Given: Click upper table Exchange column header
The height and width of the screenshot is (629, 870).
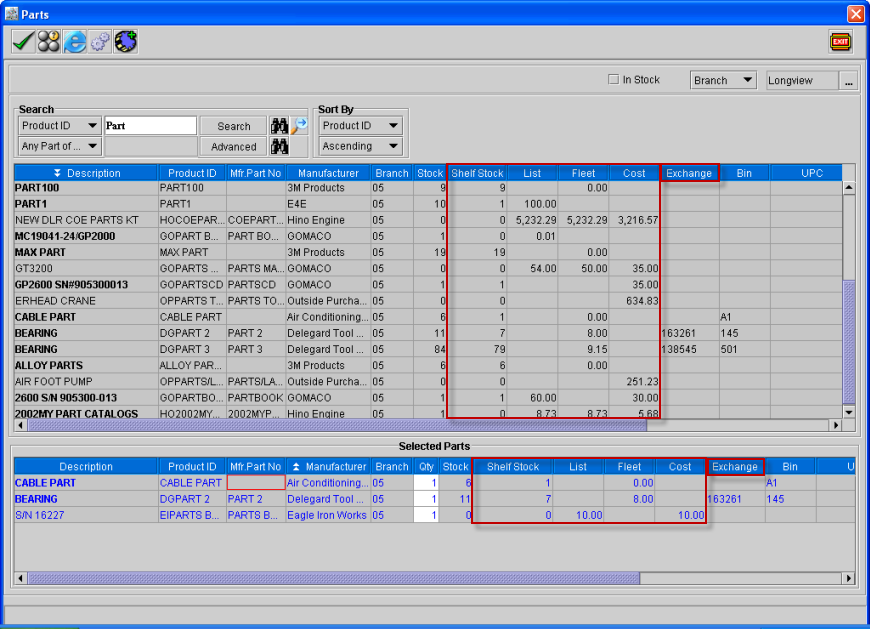Looking at the screenshot, I should pyautogui.click(x=689, y=173).
